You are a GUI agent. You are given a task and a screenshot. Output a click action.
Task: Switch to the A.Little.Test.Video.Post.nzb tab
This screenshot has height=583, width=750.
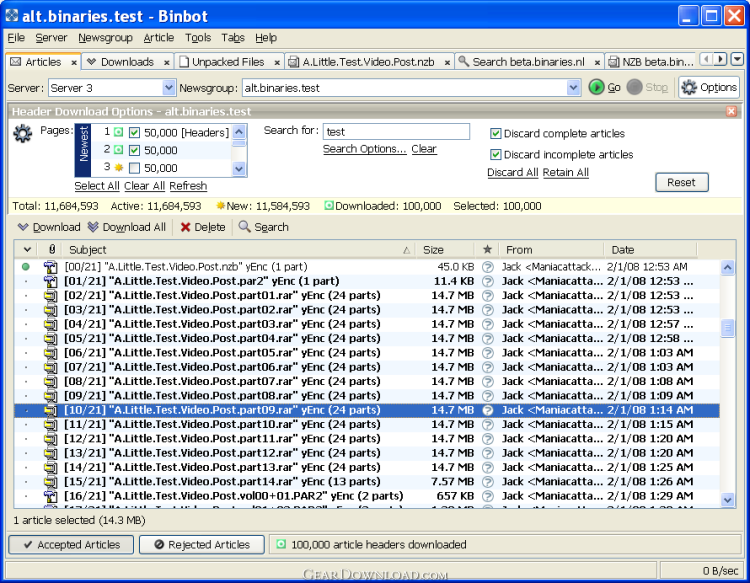368,62
